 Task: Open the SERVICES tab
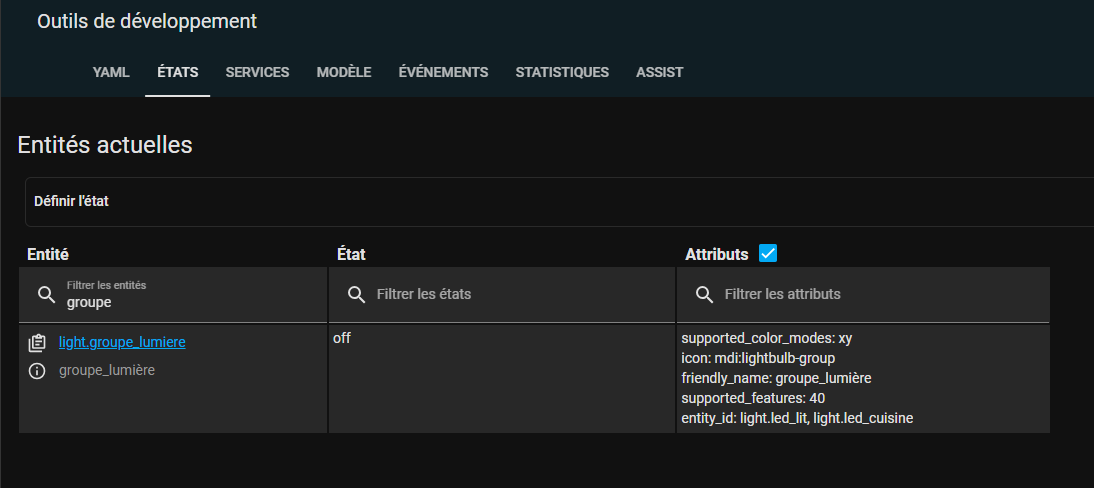(257, 72)
